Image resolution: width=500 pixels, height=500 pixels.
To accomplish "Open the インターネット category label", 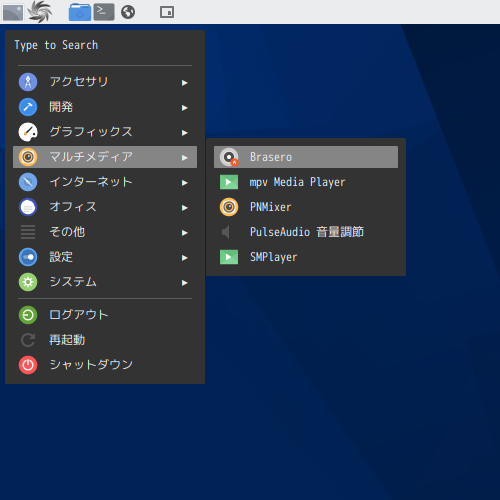I will (91, 182).
